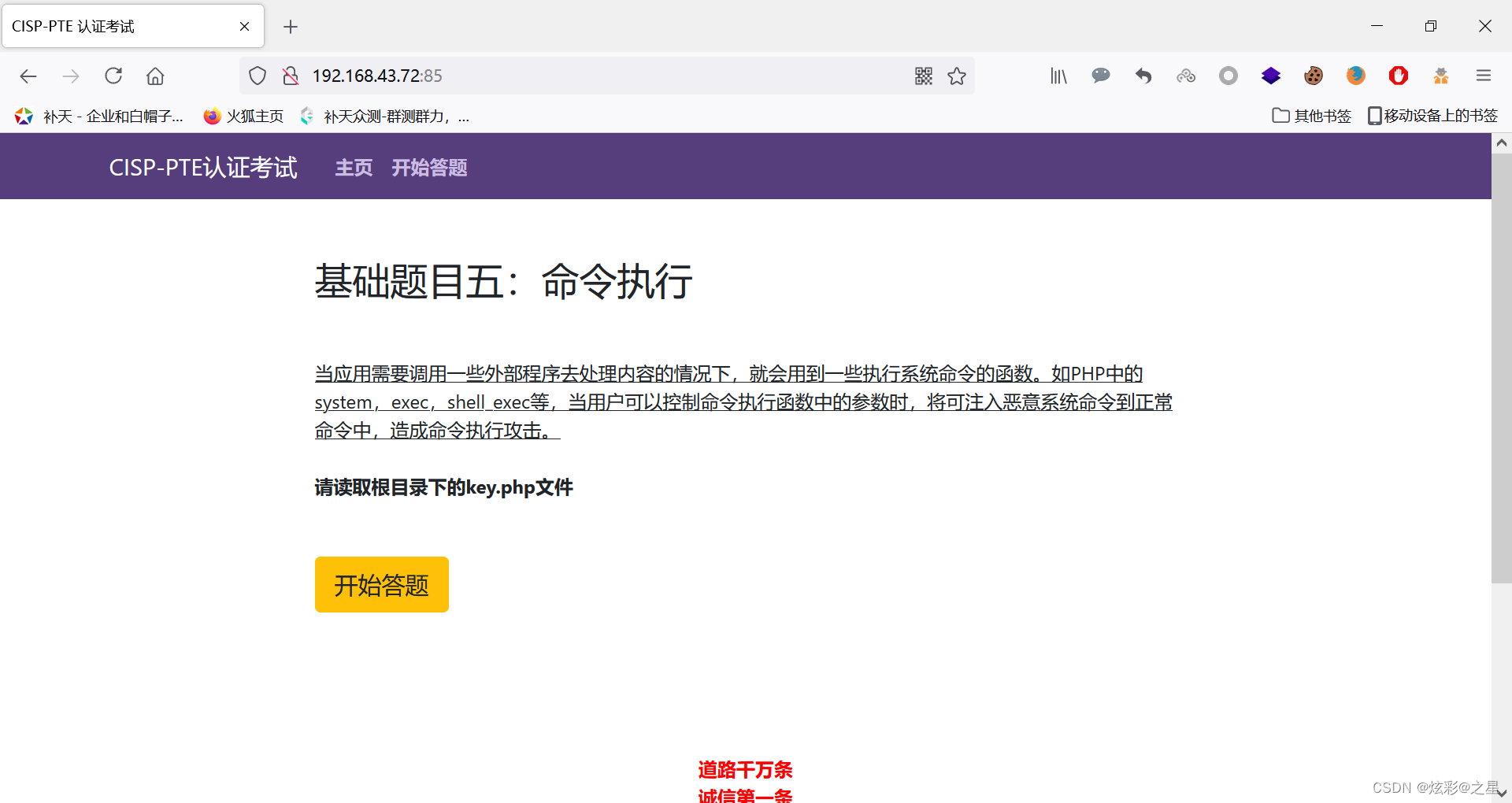Screen dimensions: 1512x803
Task: Open the 移动设备上的书签 folder
Action: pos(1432,116)
